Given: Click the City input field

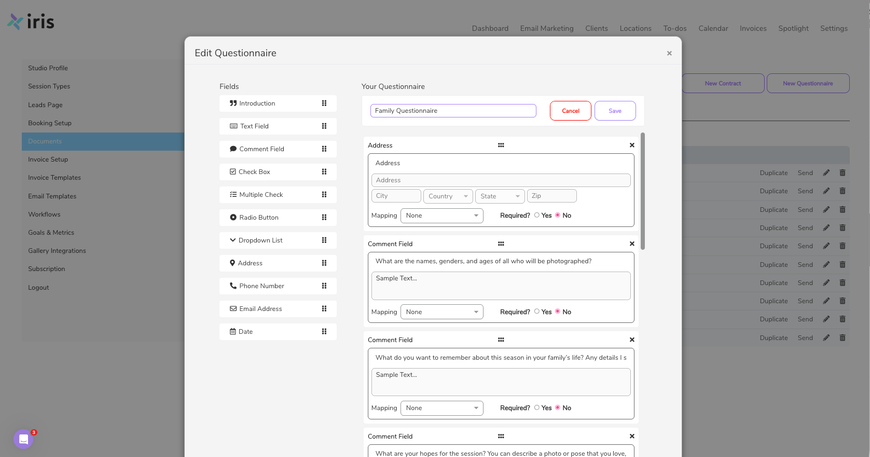Looking at the screenshot, I should pyautogui.click(x=396, y=196).
